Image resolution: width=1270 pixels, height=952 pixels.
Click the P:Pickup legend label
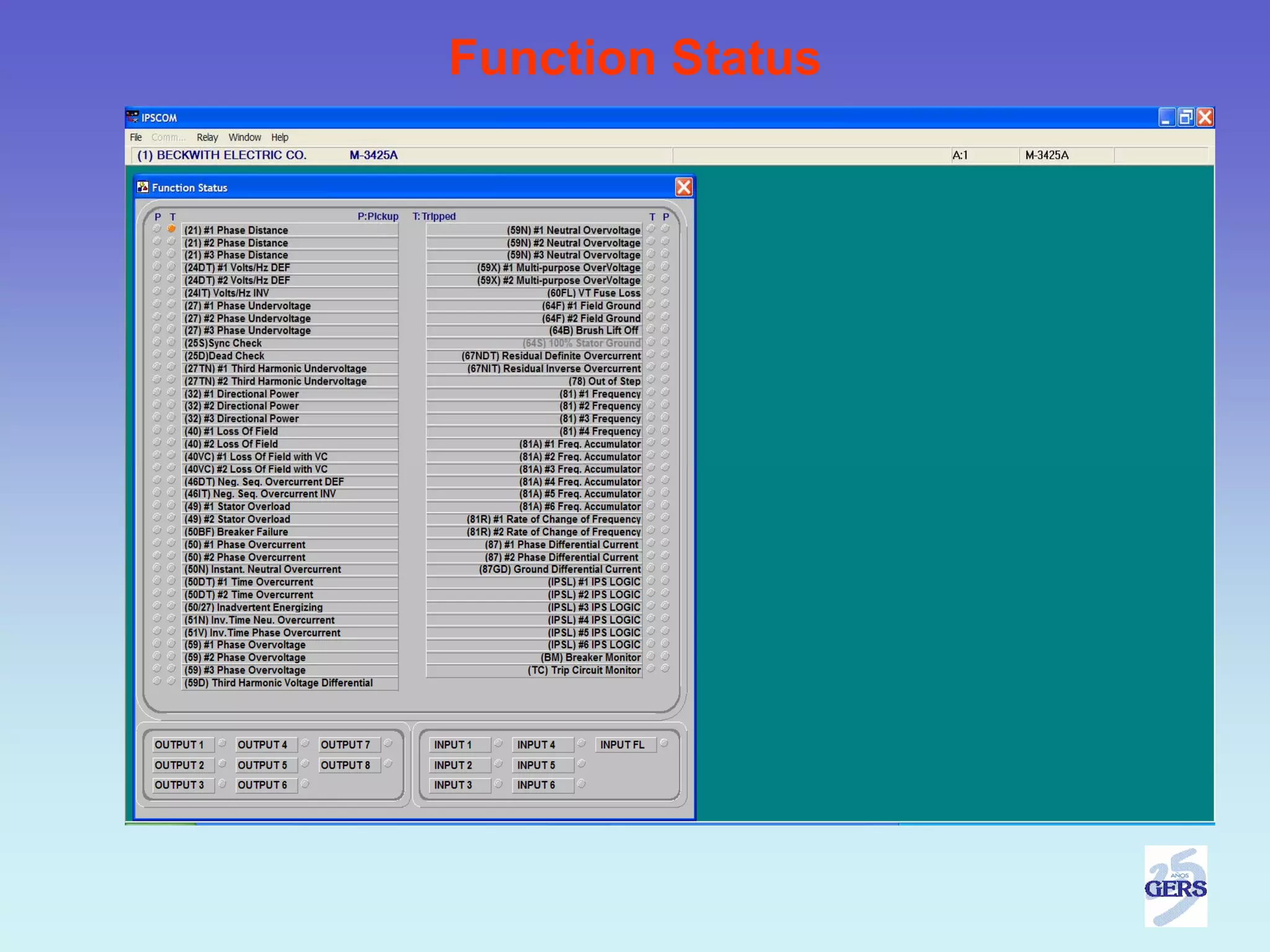378,216
